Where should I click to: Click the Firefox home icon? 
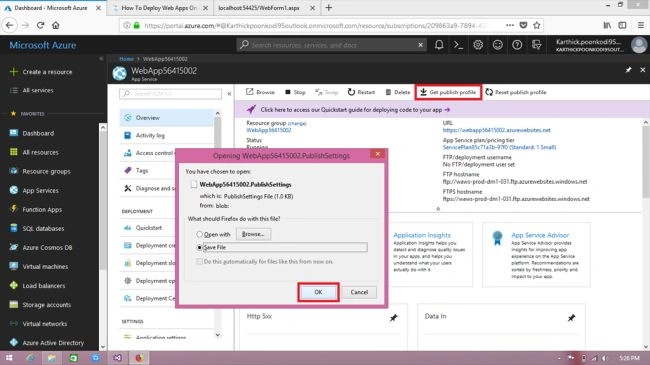pyautogui.click(x=56, y=25)
